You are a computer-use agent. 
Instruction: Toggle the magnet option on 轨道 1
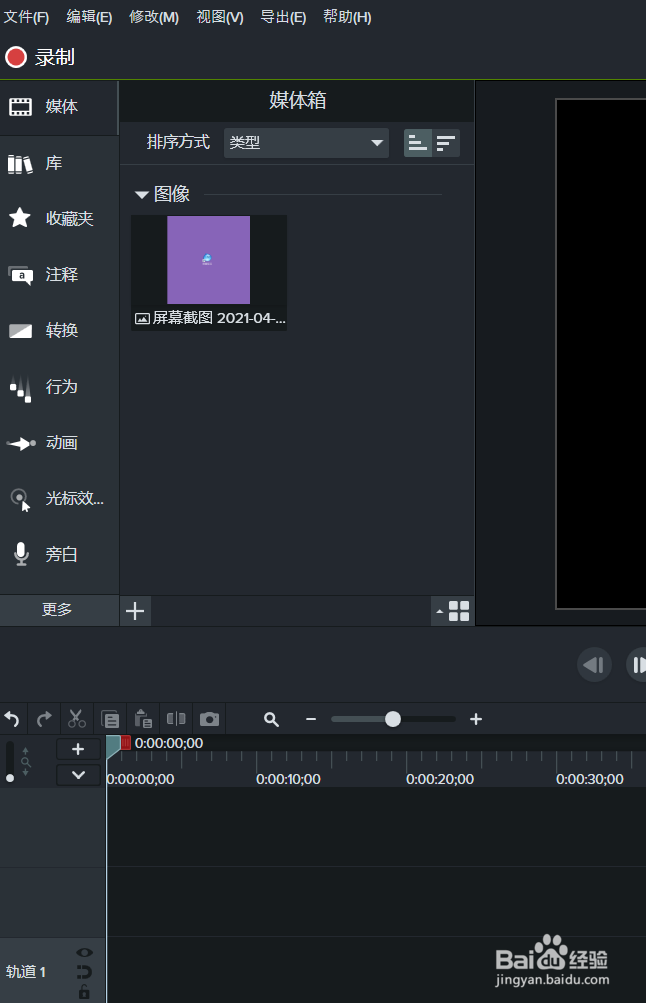point(84,972)
